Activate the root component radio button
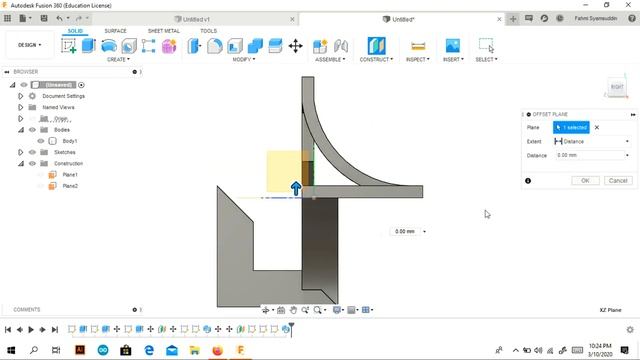Screen dimensions: 640x360 (x=81, y=85)
